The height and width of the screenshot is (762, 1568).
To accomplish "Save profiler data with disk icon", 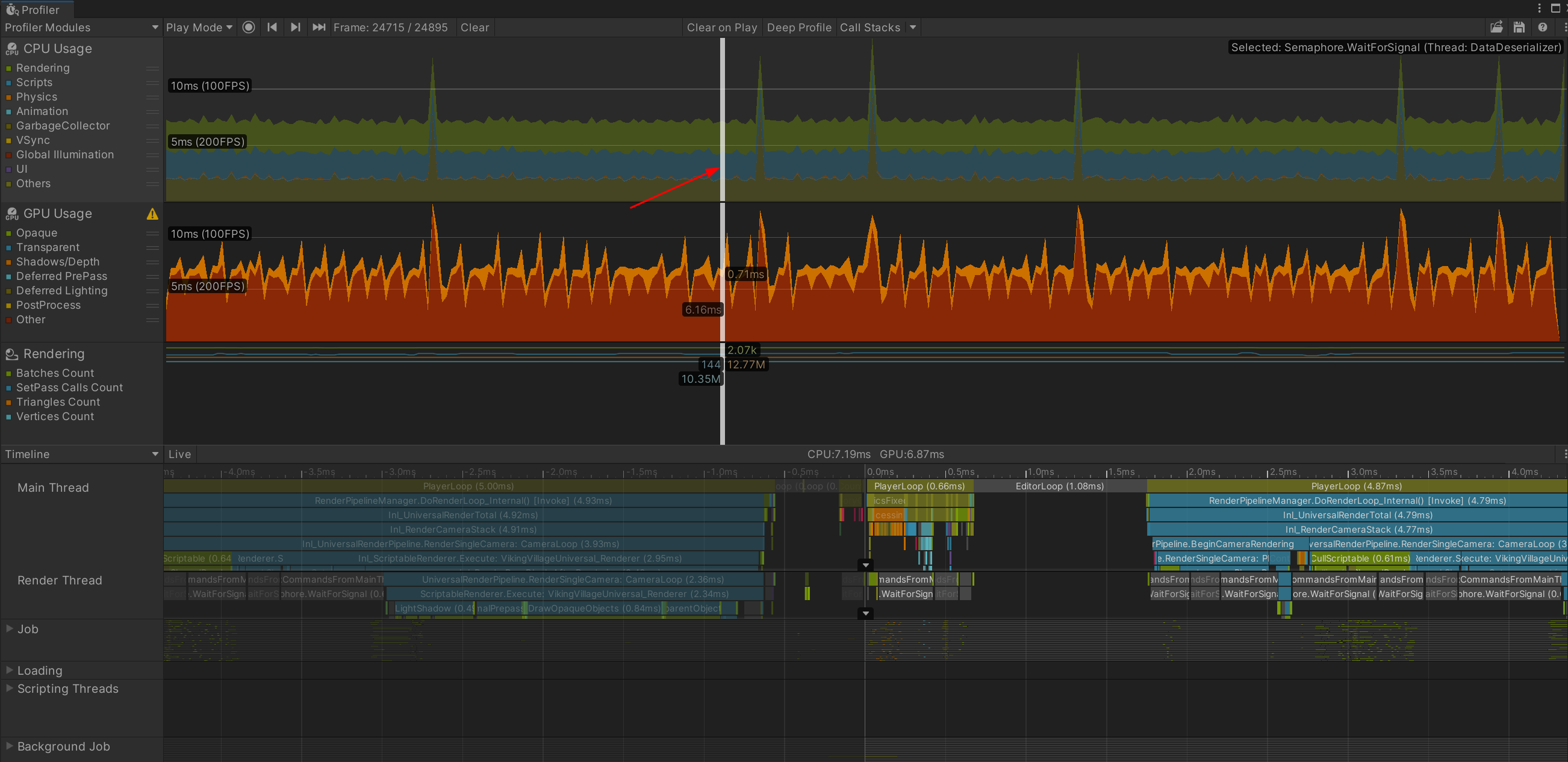I will click(1519, 28).
